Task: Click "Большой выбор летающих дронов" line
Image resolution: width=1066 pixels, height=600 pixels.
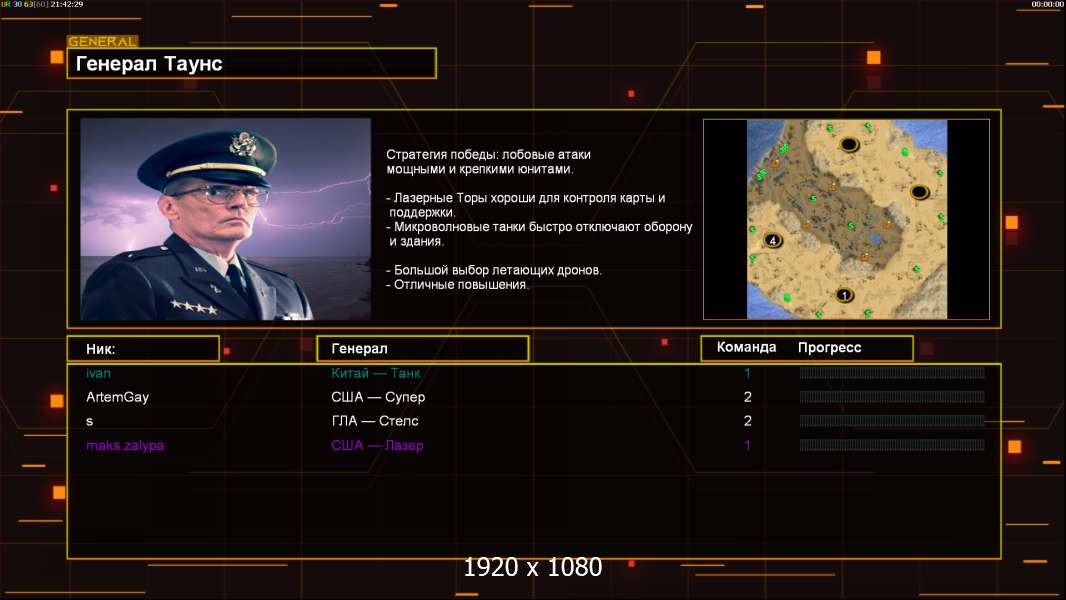Action: (494, 270)
